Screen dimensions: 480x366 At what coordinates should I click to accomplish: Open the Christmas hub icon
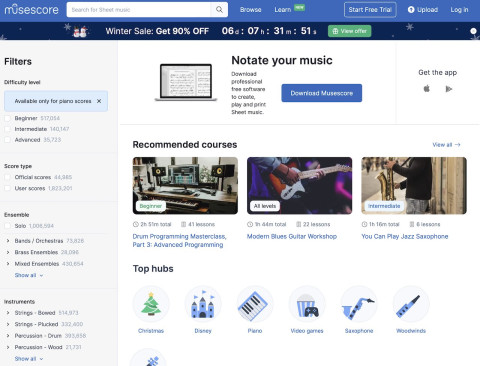151,304
